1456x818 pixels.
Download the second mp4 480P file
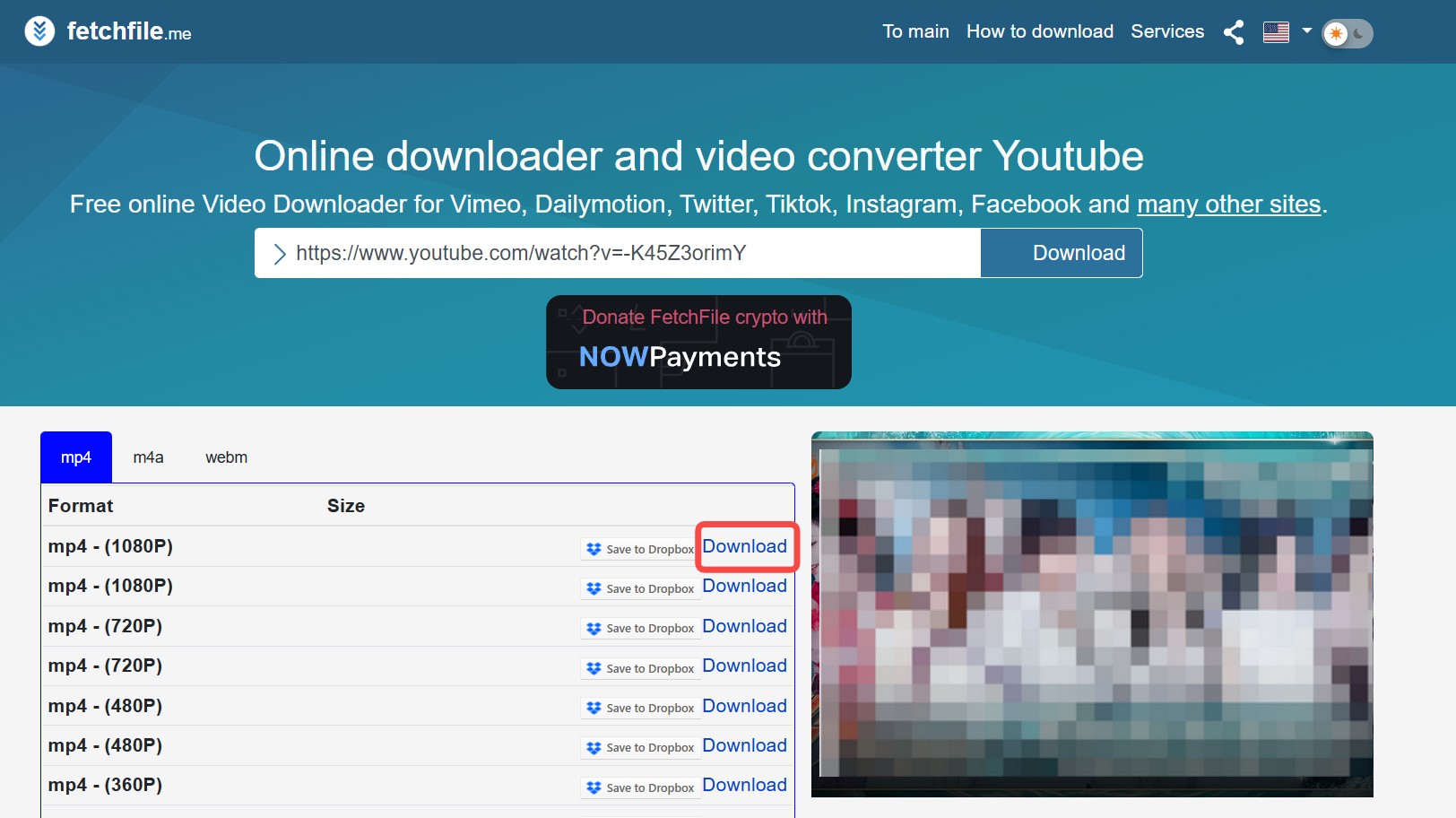(745, 745)
